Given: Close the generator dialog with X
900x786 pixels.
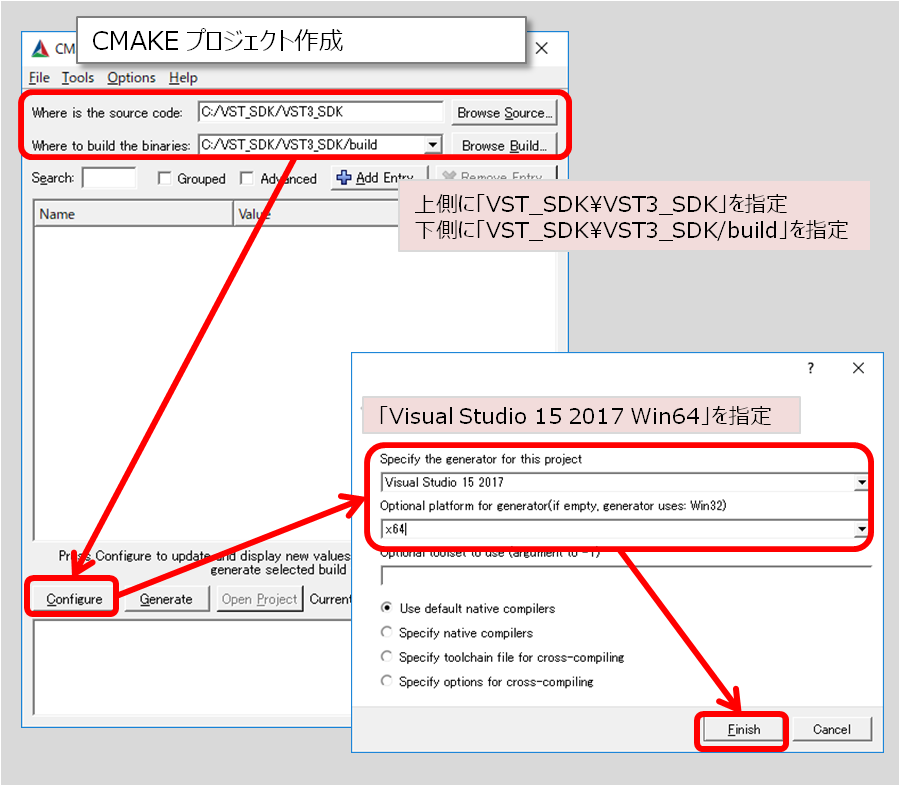Looking at the screenshot, I should [x=858, y=368].
